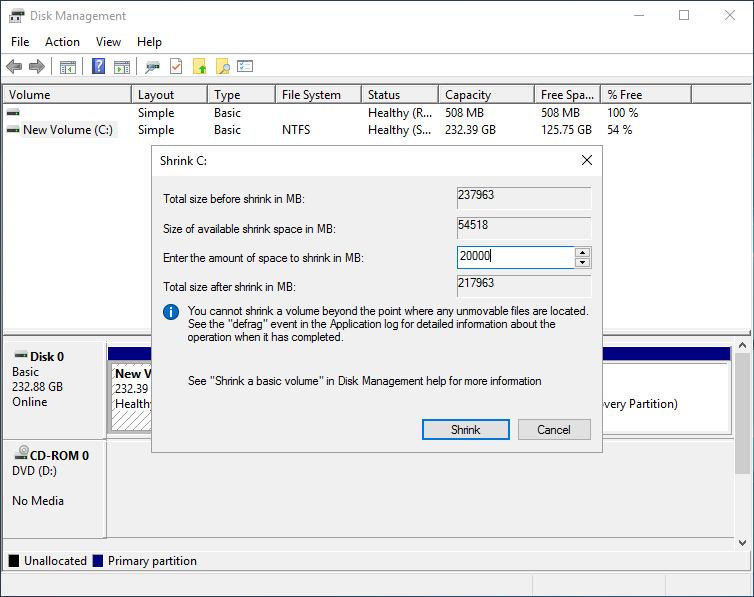Open the Help menu
The image size is (754, 597).
149,42
